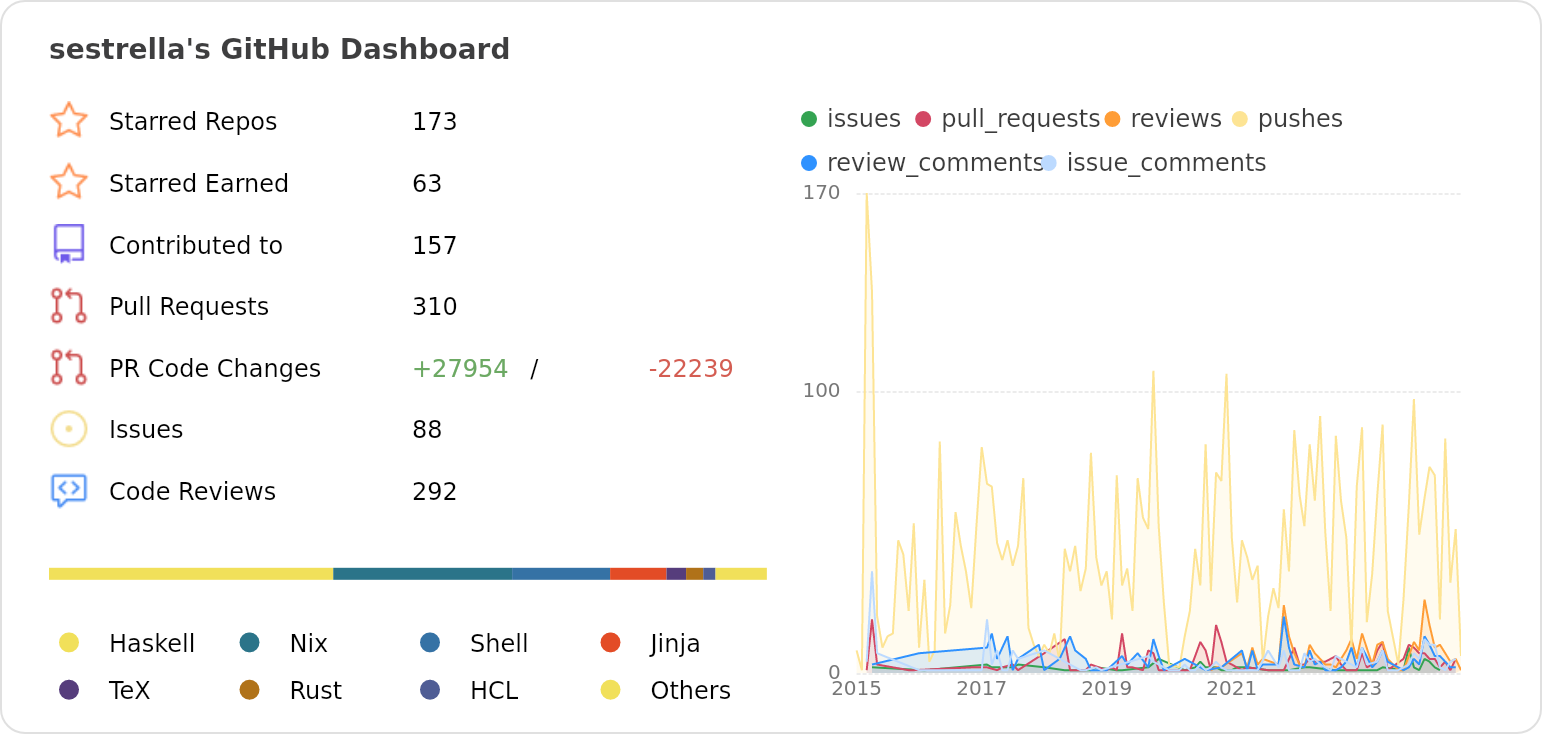Click the 'Others' language label

tap(691, 691)
